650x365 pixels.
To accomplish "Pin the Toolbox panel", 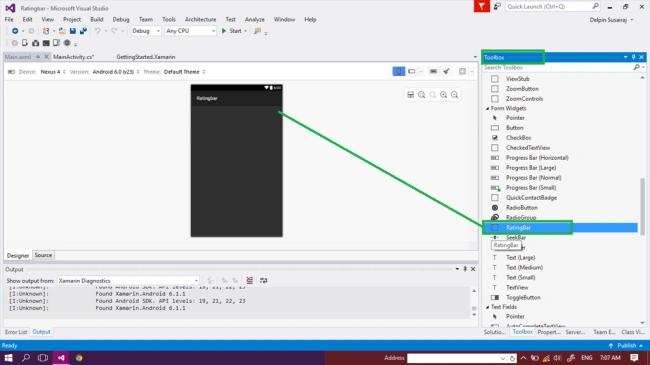I will [x=633, y=57].
